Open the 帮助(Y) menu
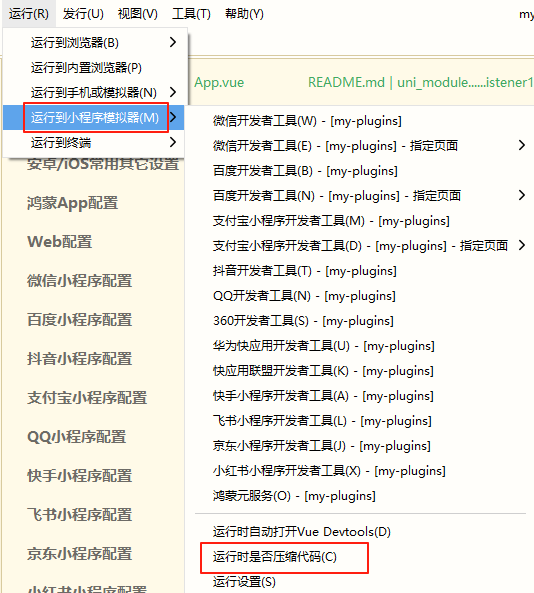 pos(244,14)
